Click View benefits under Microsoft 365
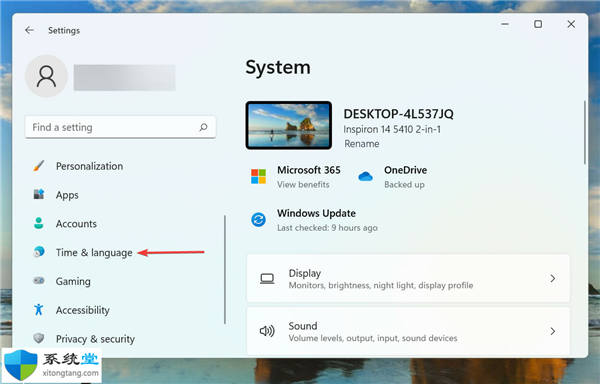600x384 pixels. (303, 184)
